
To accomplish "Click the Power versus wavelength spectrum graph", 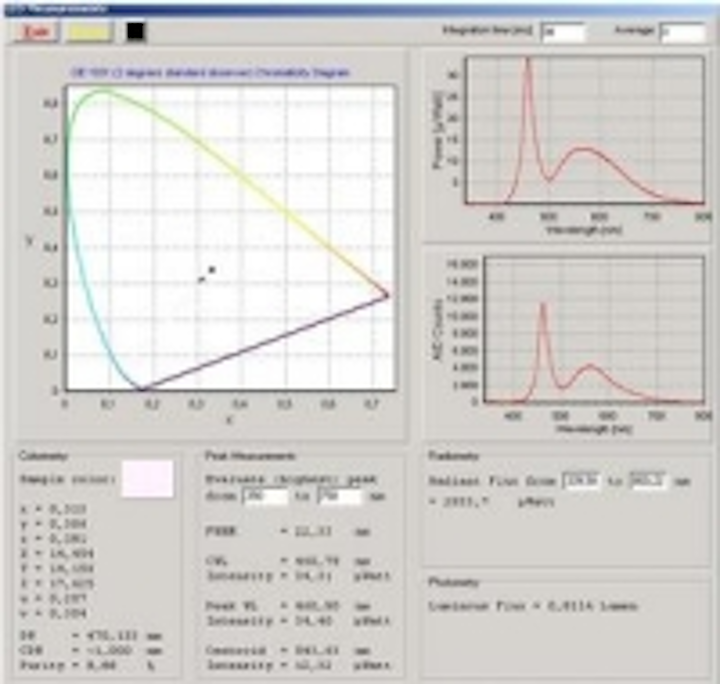I will point(585,130).
